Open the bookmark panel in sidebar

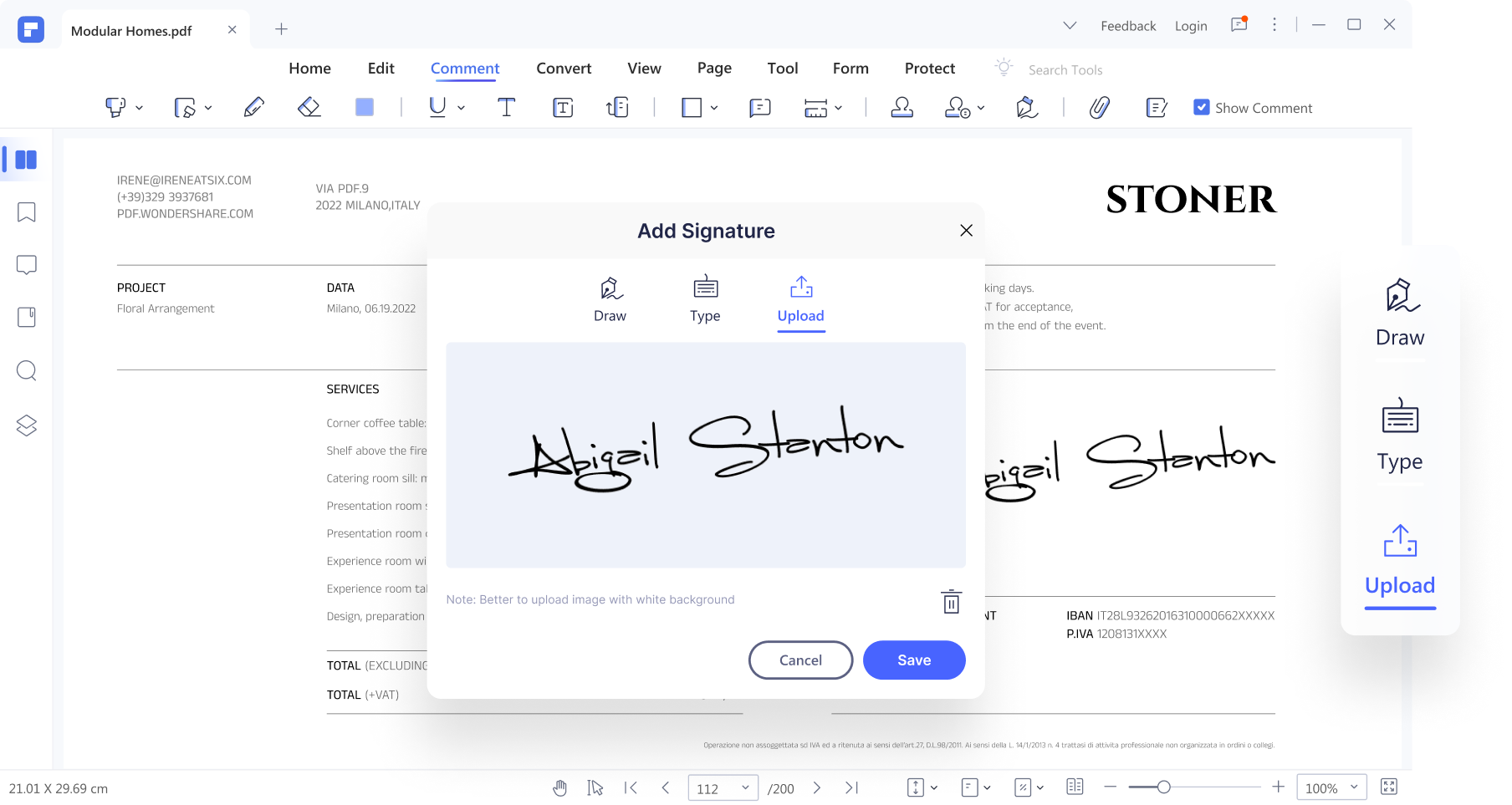(27, 212)
